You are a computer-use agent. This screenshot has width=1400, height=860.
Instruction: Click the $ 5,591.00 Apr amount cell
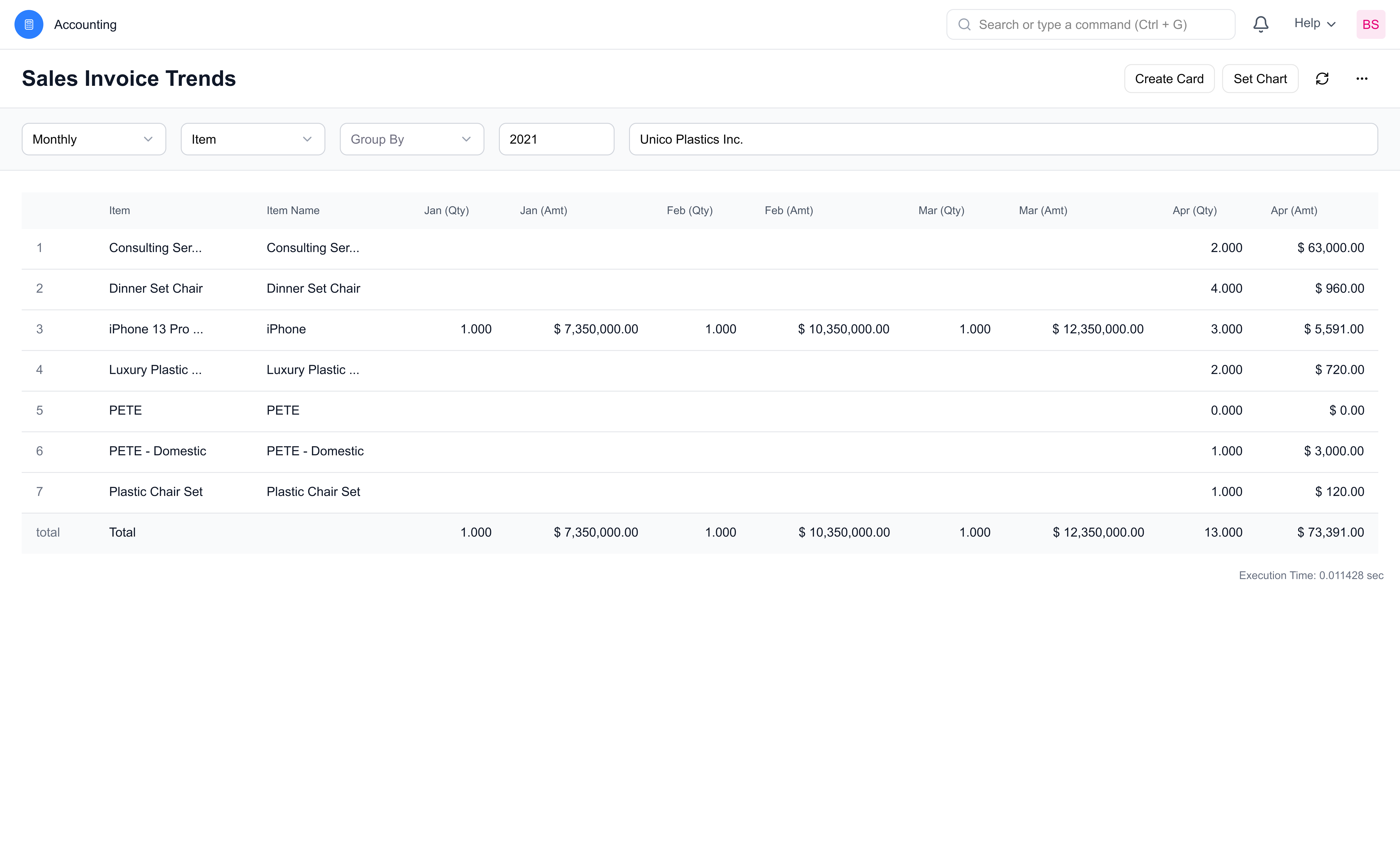[x=1334, y=329]
